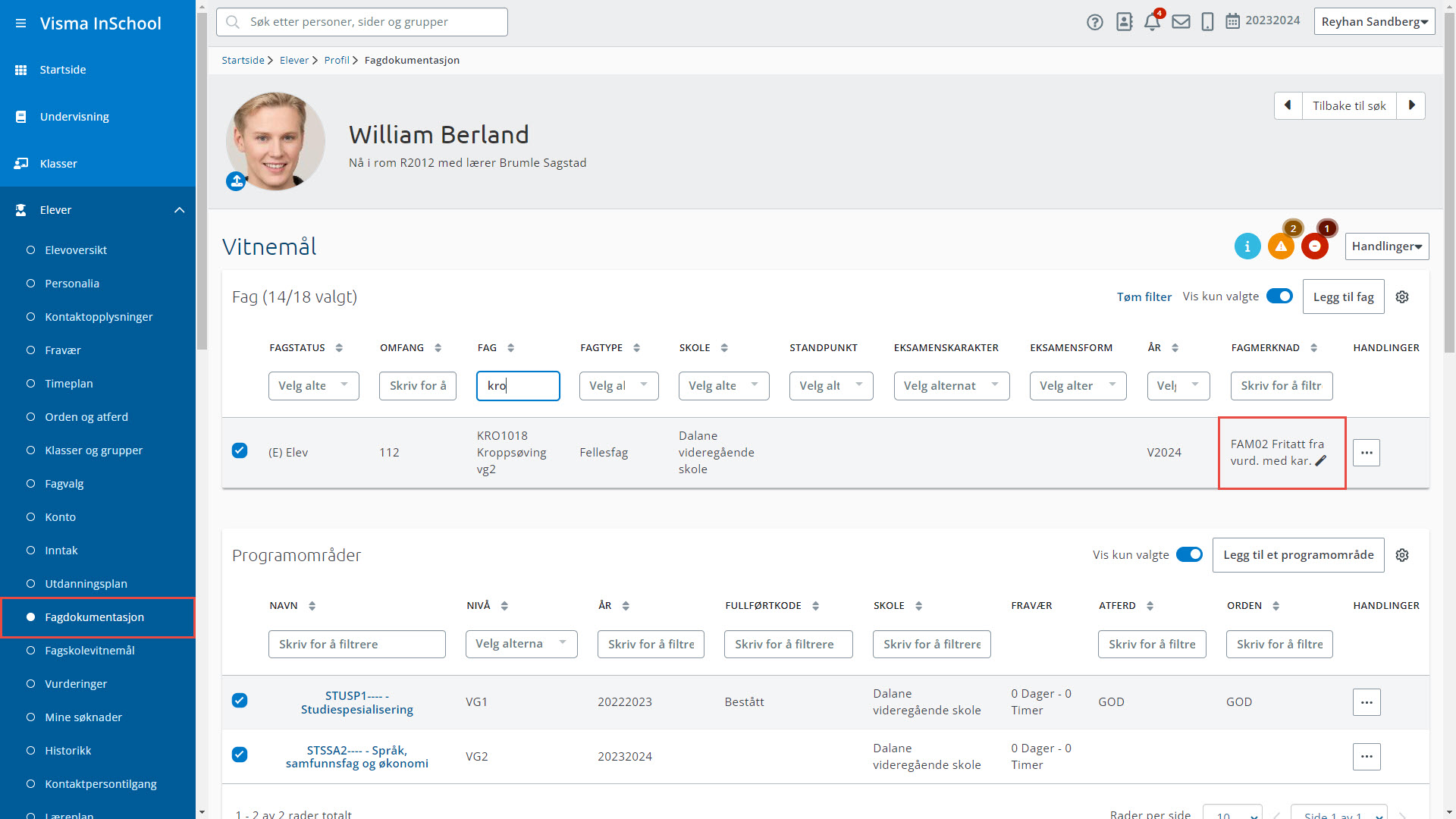
Task: Click the notification bell icon
Action: coord(1151,22)
